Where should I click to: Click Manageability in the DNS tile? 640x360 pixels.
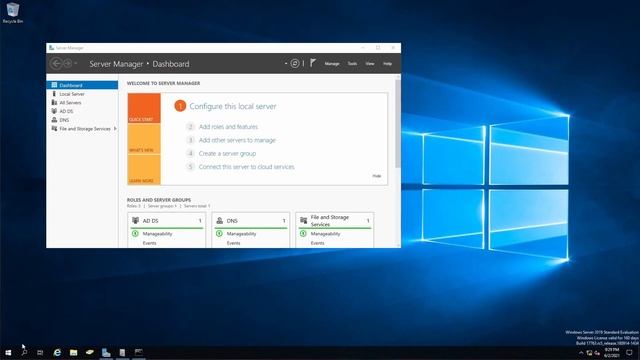(242, 234)
